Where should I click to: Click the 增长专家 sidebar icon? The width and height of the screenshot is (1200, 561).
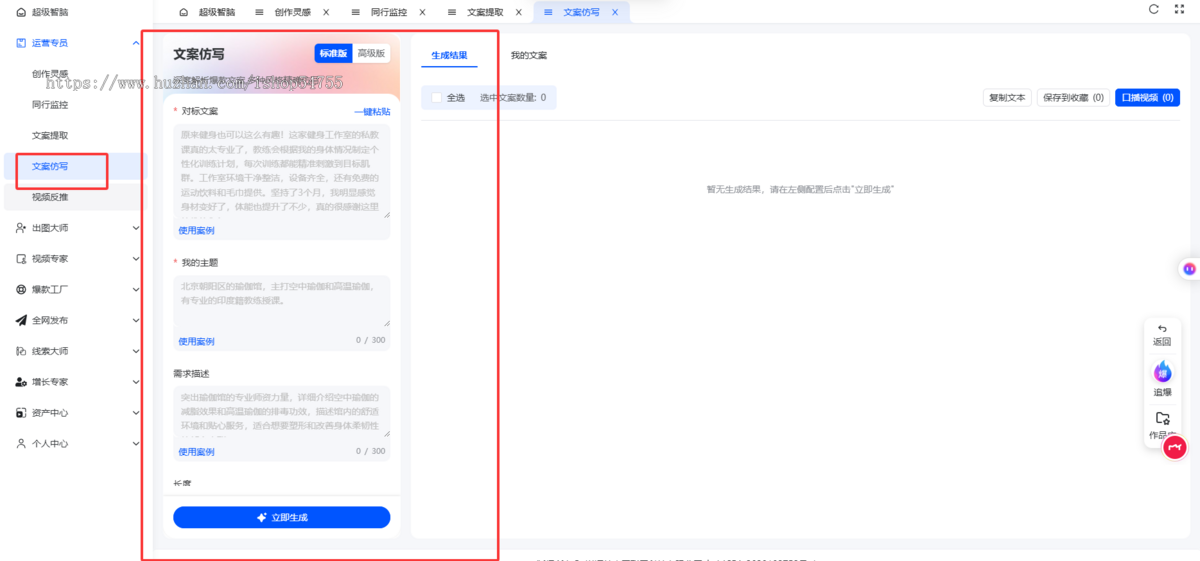coord(21,382)
